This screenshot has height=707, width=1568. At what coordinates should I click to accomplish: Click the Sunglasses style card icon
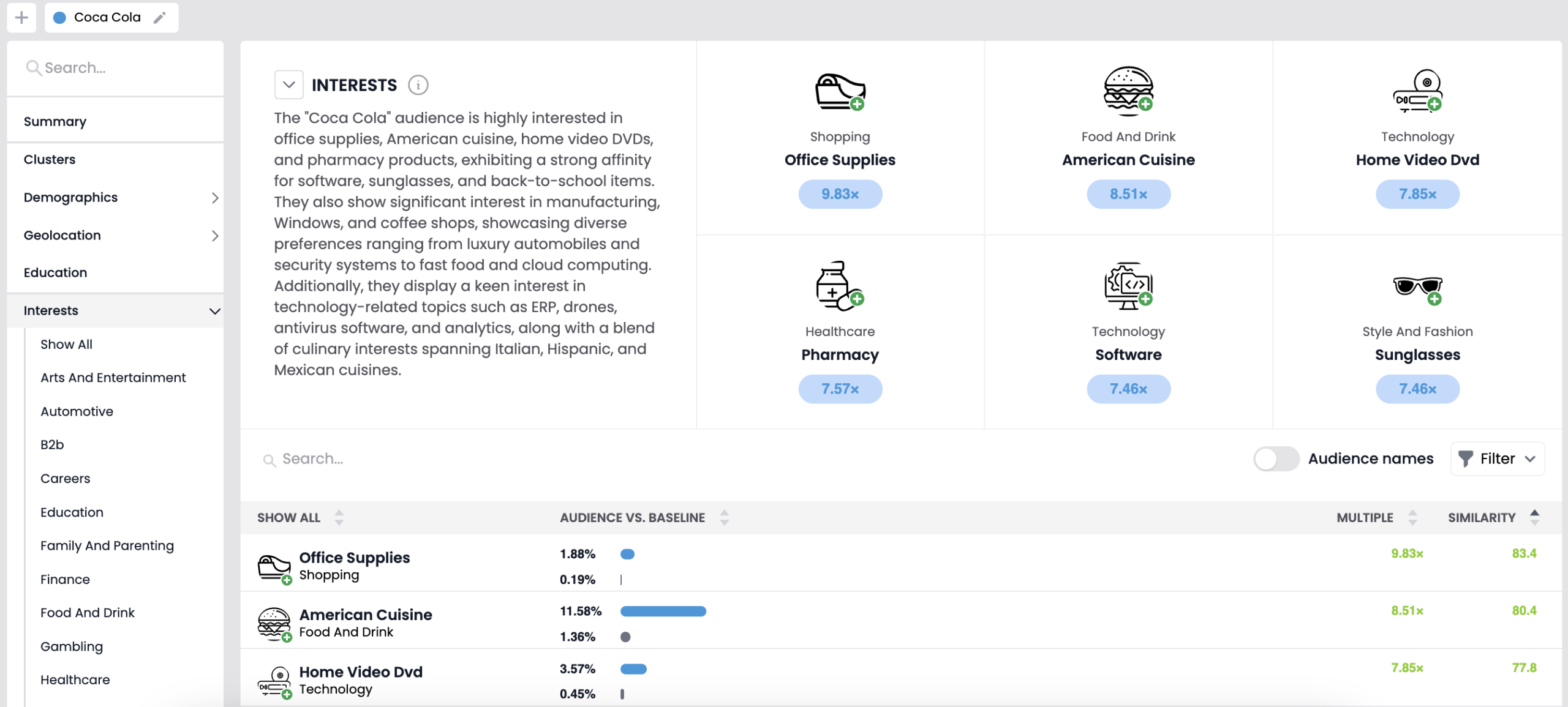click(1417, 288)
